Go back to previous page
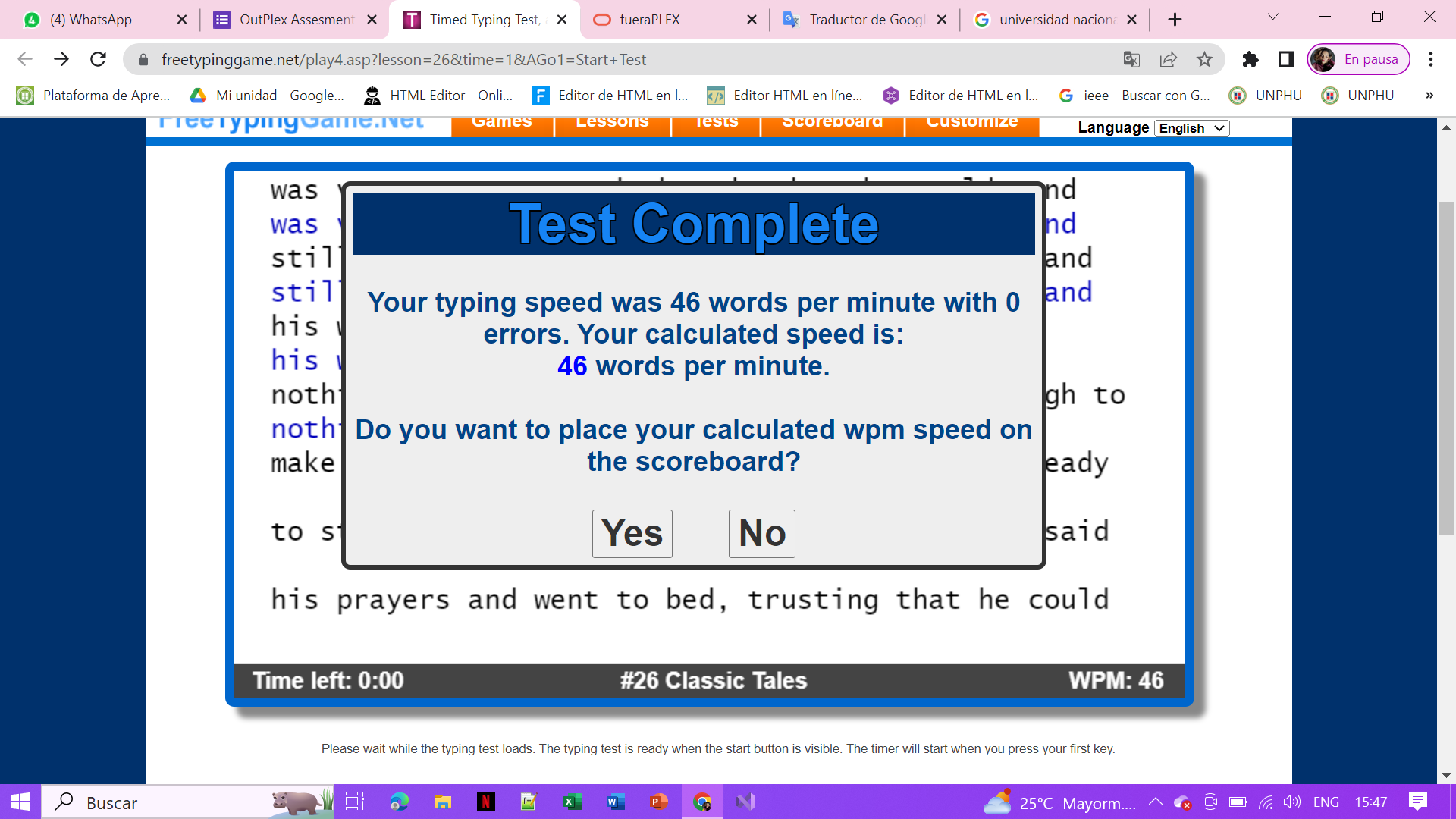Viewport: 1456px width, 819px height. coord(25,59)
